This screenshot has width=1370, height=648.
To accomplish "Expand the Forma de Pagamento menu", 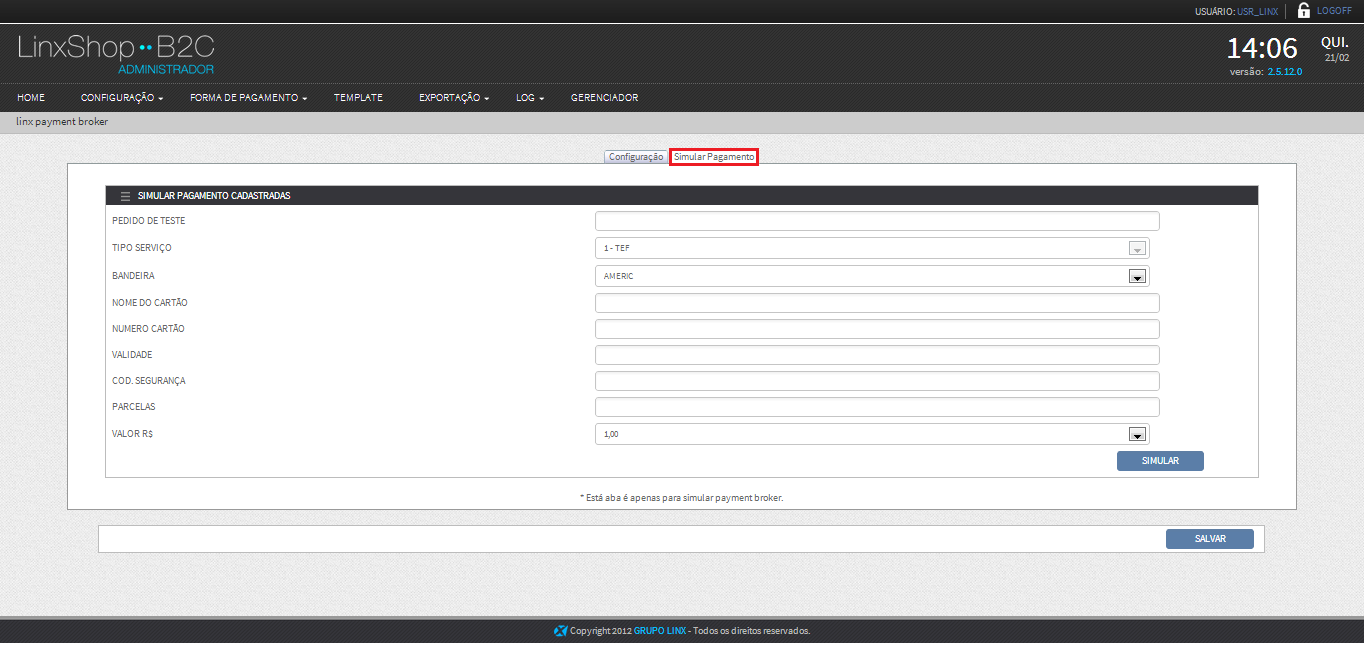I will point(248,98).
